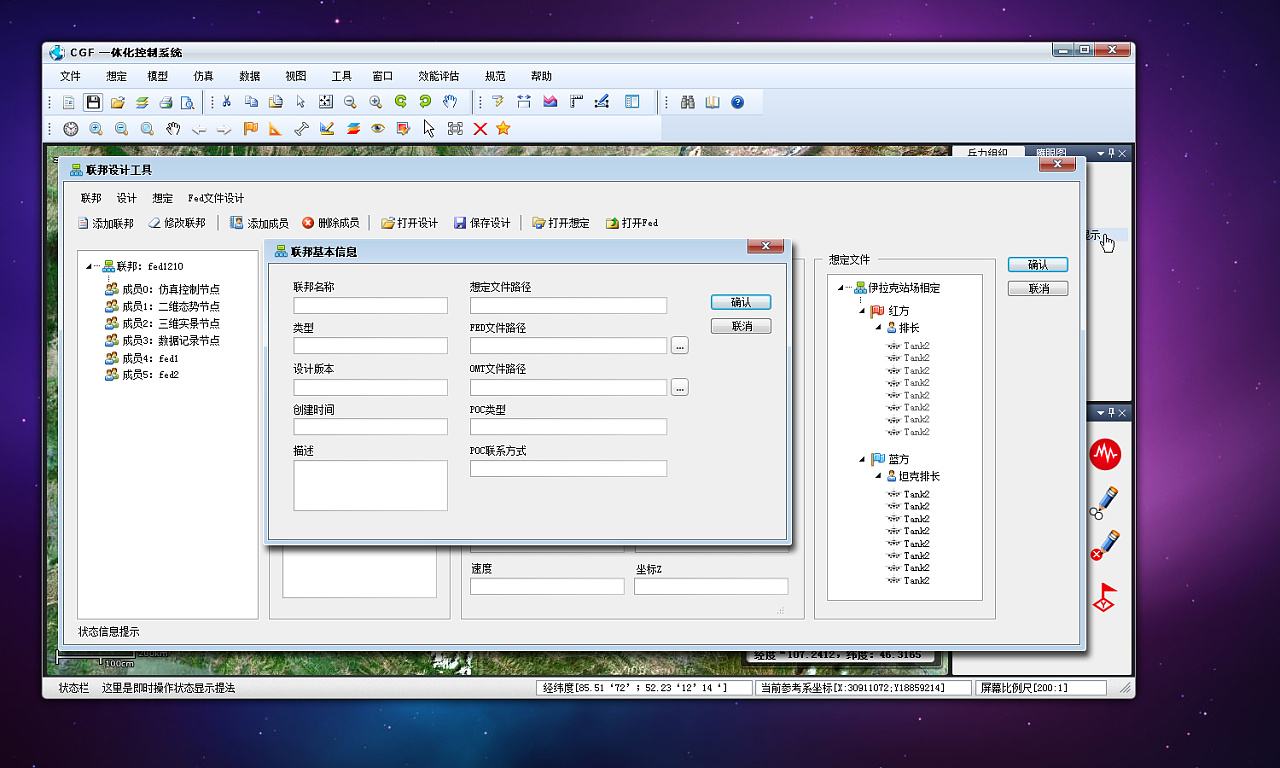Screen dimensions: 1280x768
Task: Click the Save disk icon in main toolbar
Action: (x=93, y=102)
